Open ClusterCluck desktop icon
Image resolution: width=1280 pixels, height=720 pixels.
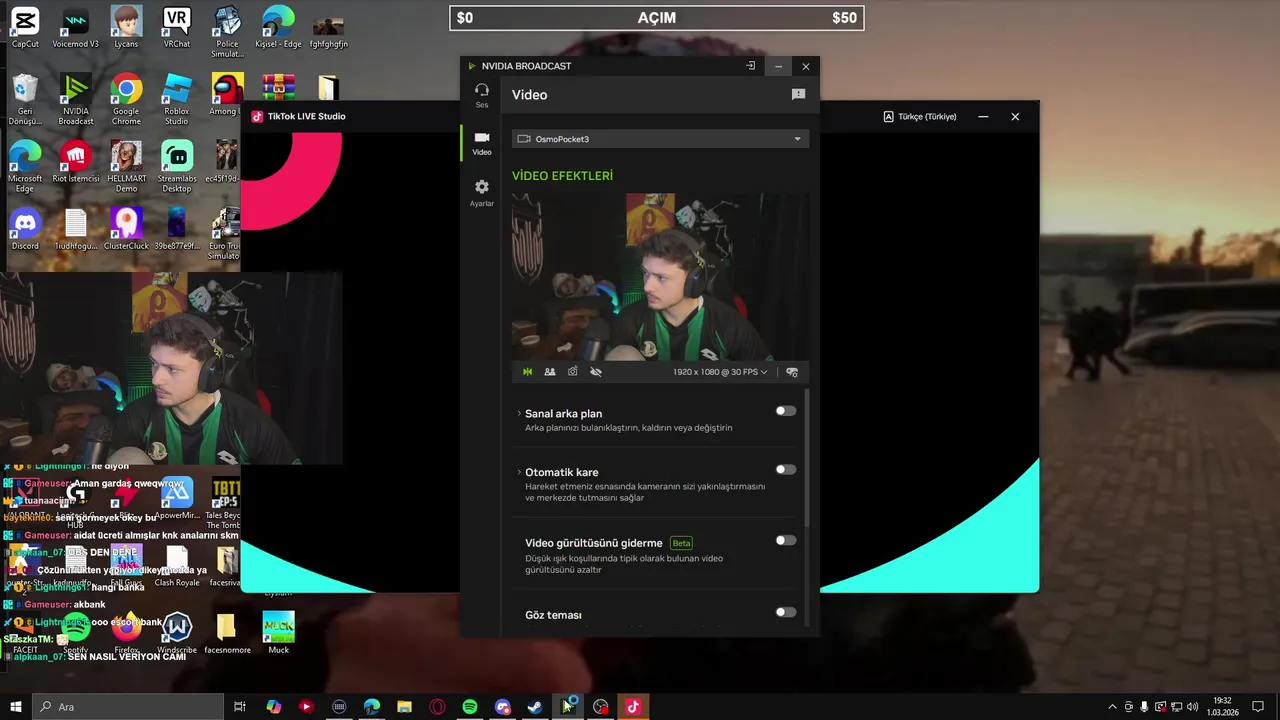coord(126,229)
